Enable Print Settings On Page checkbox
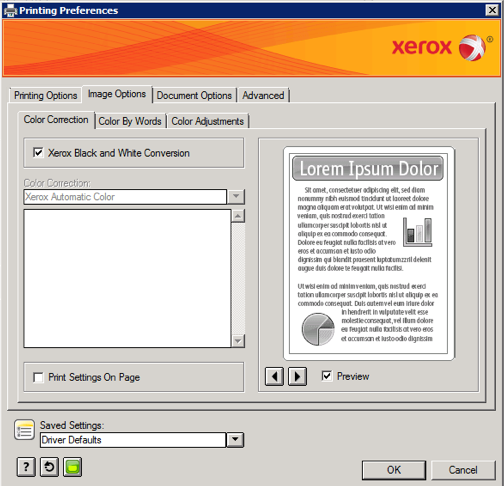 [38, 378]
